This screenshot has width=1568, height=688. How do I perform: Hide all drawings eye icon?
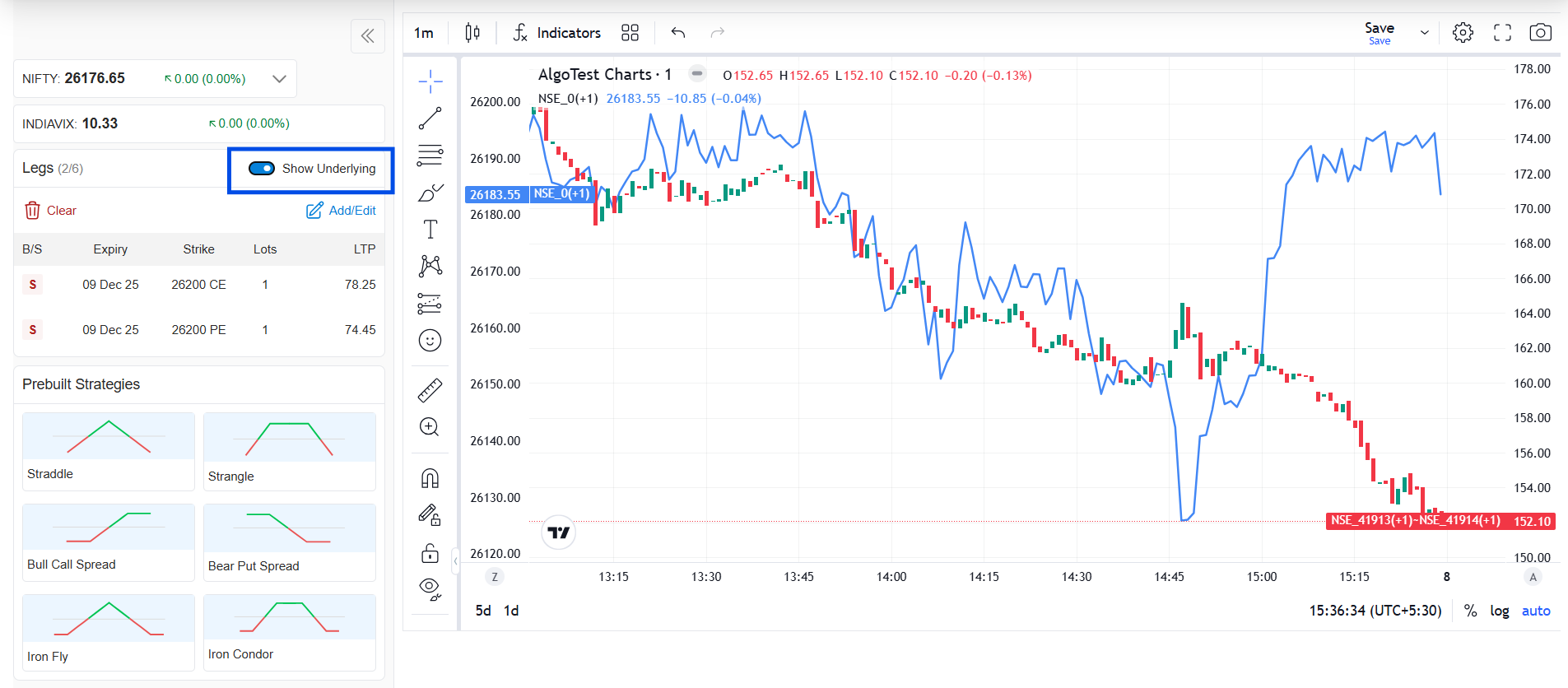click(430, 589)
